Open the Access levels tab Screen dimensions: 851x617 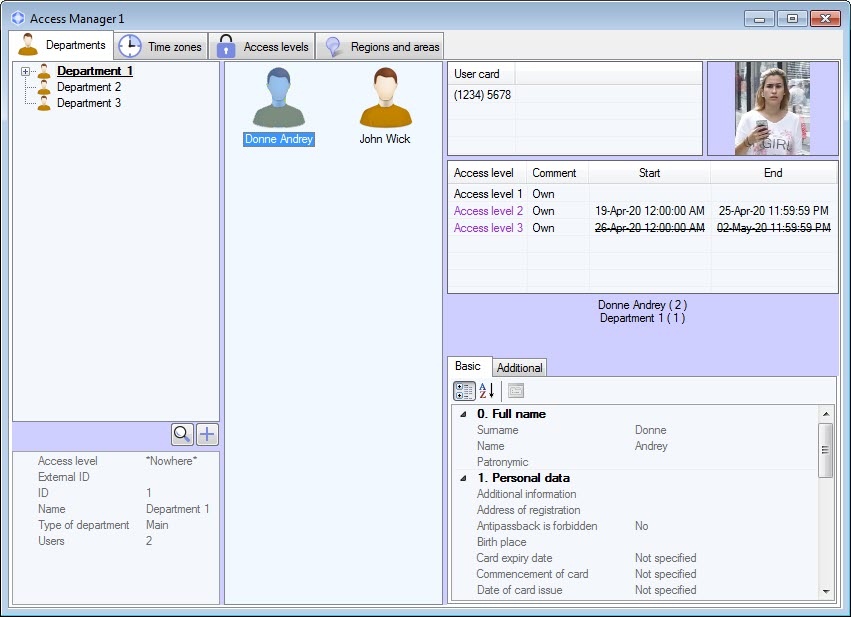(x=263, y=47)
